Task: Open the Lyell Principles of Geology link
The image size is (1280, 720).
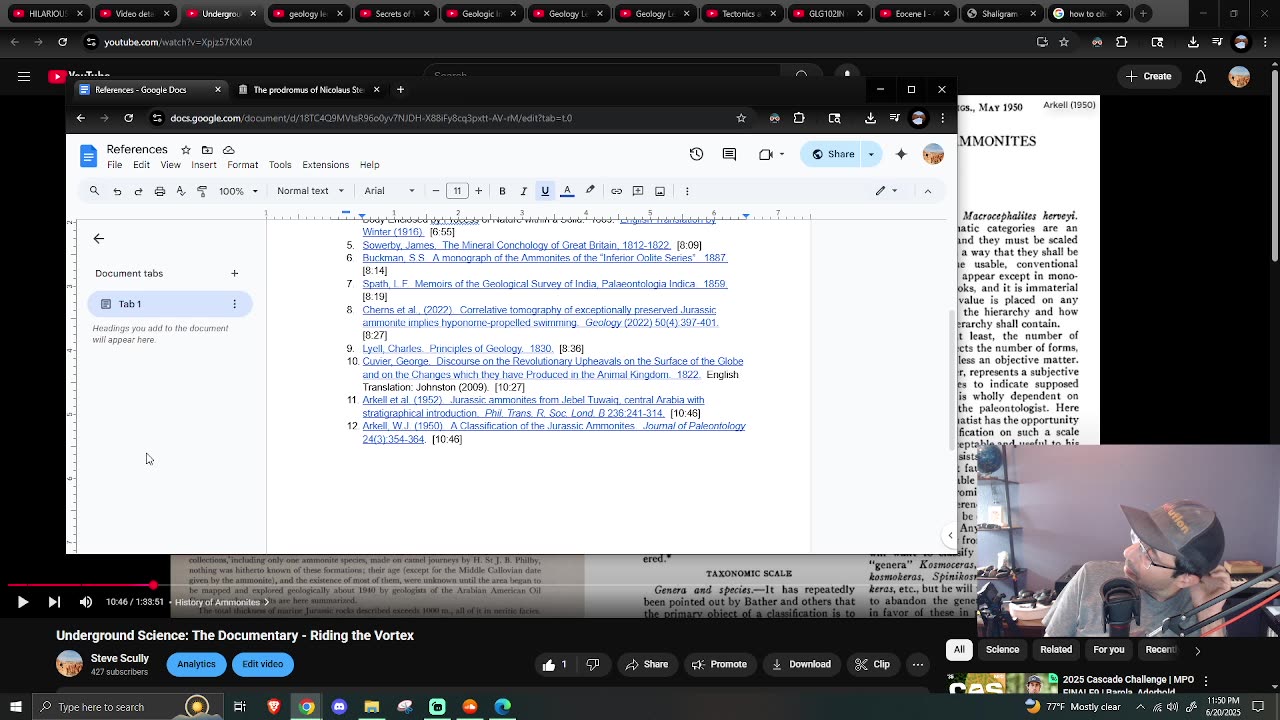Action: tap(458, 349)
